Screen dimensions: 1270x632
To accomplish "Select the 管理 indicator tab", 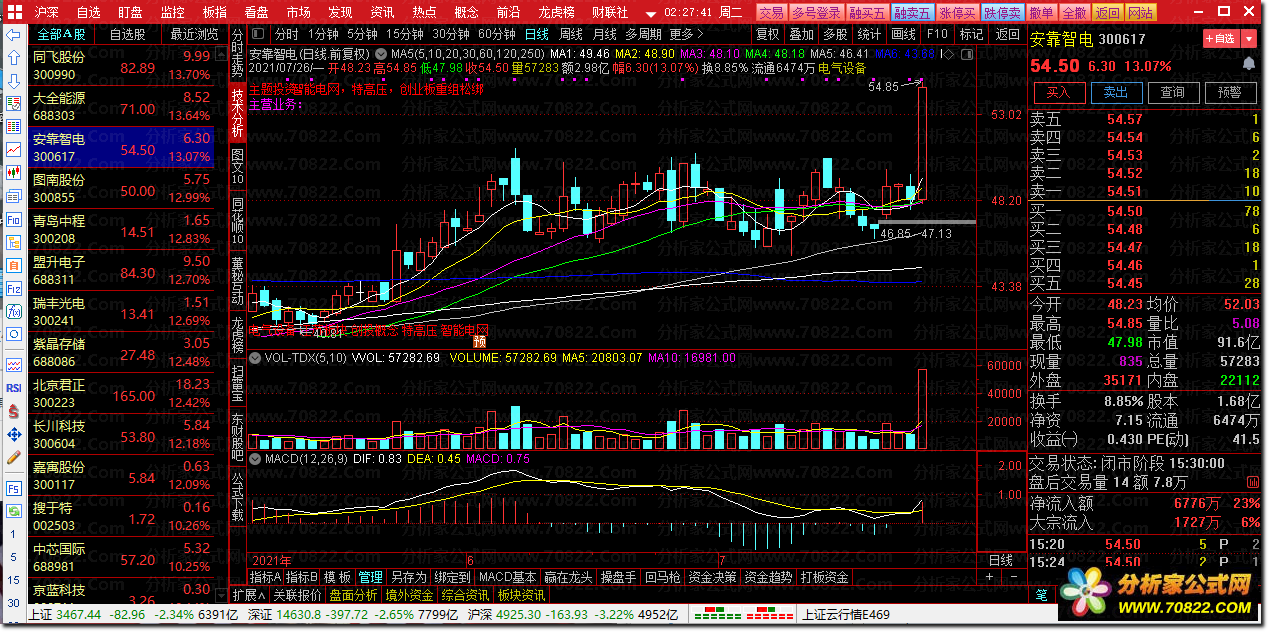I will (x=370, y=577).
